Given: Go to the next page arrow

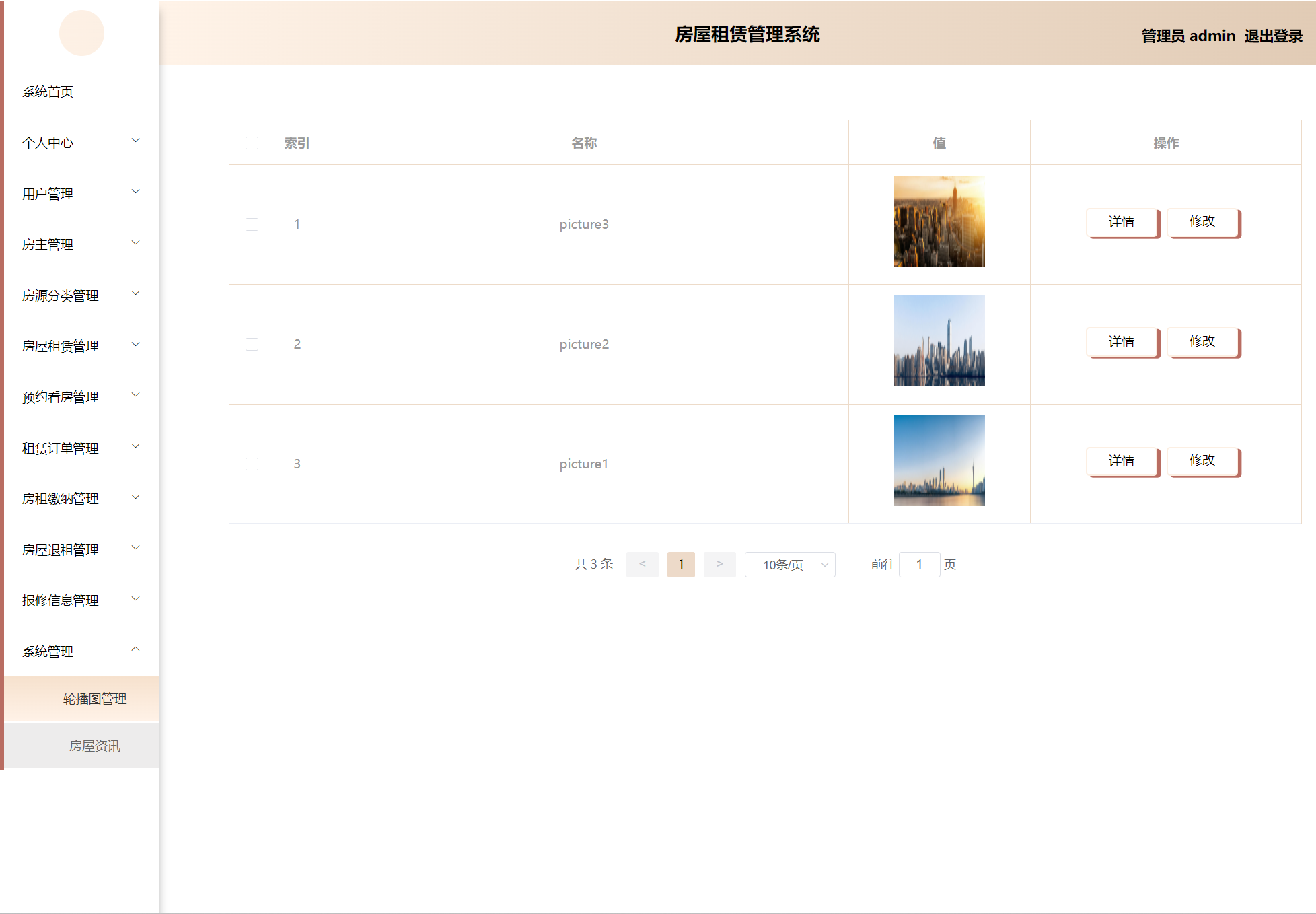Looking at the screenshot, I should 719,564.
